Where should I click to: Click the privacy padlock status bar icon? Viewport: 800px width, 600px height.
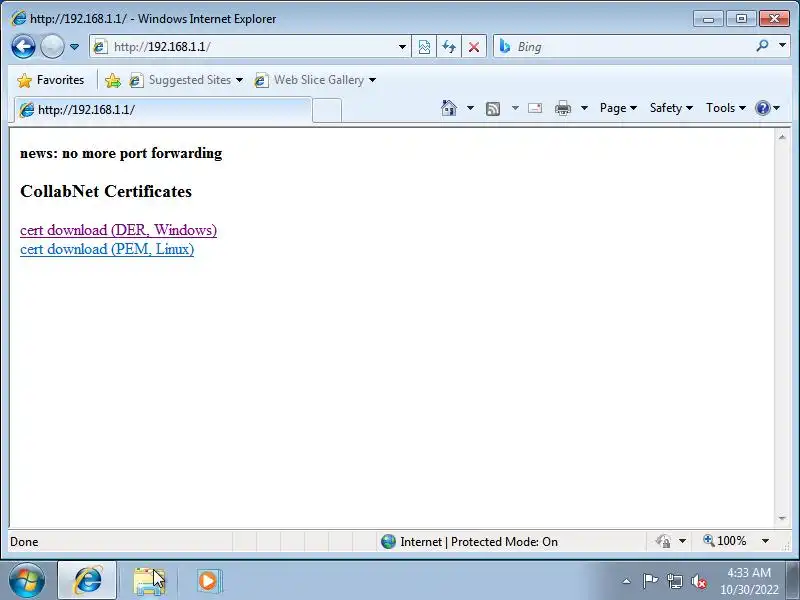[x=663, y=541]
